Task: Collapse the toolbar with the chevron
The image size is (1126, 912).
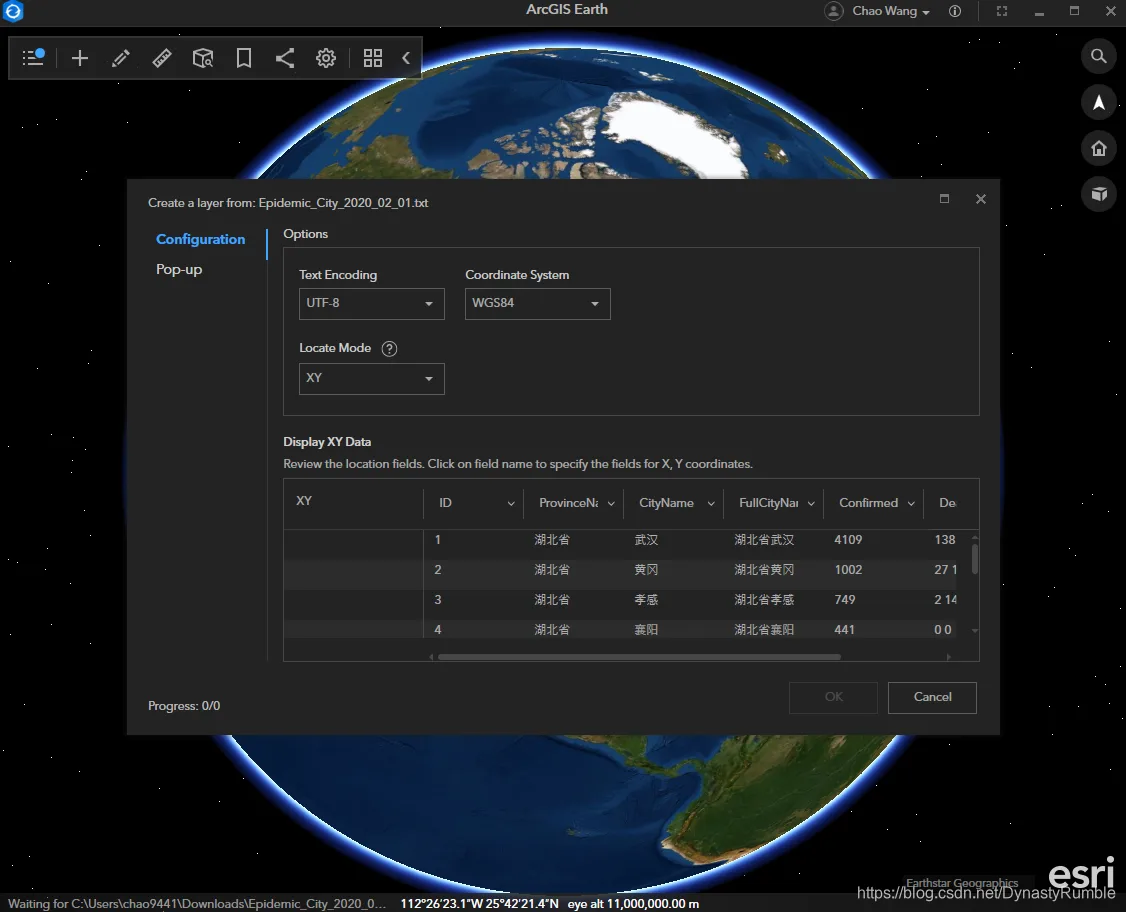Action: [406, 58]
